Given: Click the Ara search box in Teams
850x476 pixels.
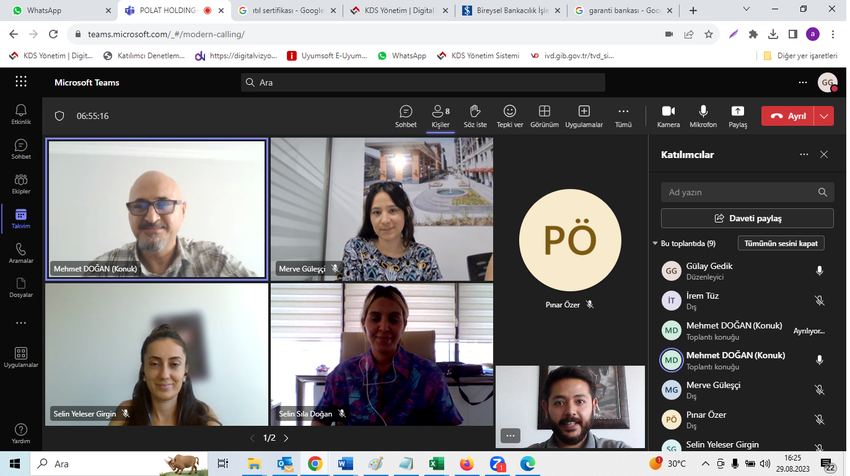Looking at the screenshot, I should 423,82.
